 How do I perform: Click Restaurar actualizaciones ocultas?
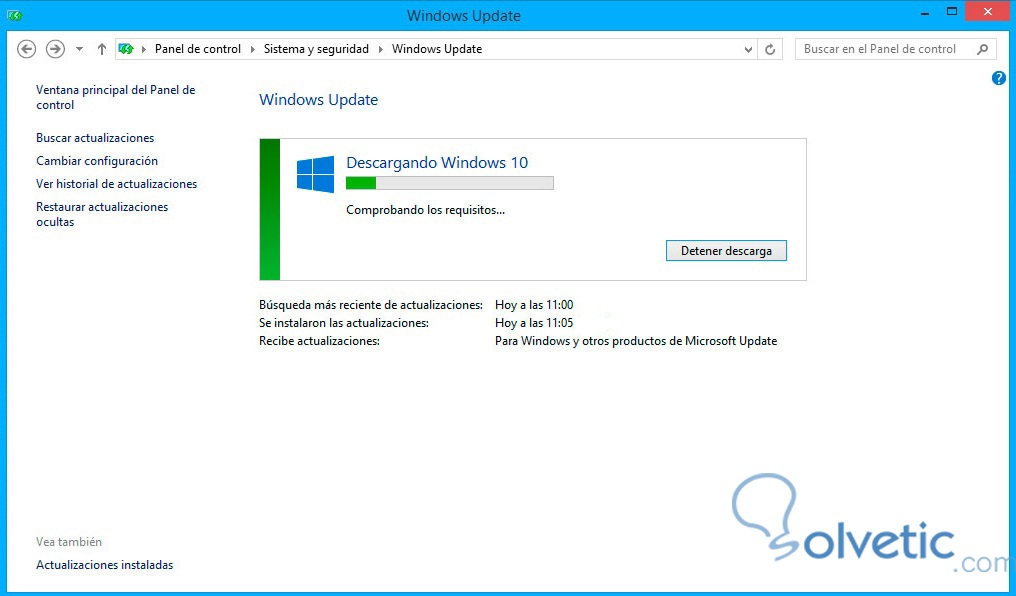[102, 214]
